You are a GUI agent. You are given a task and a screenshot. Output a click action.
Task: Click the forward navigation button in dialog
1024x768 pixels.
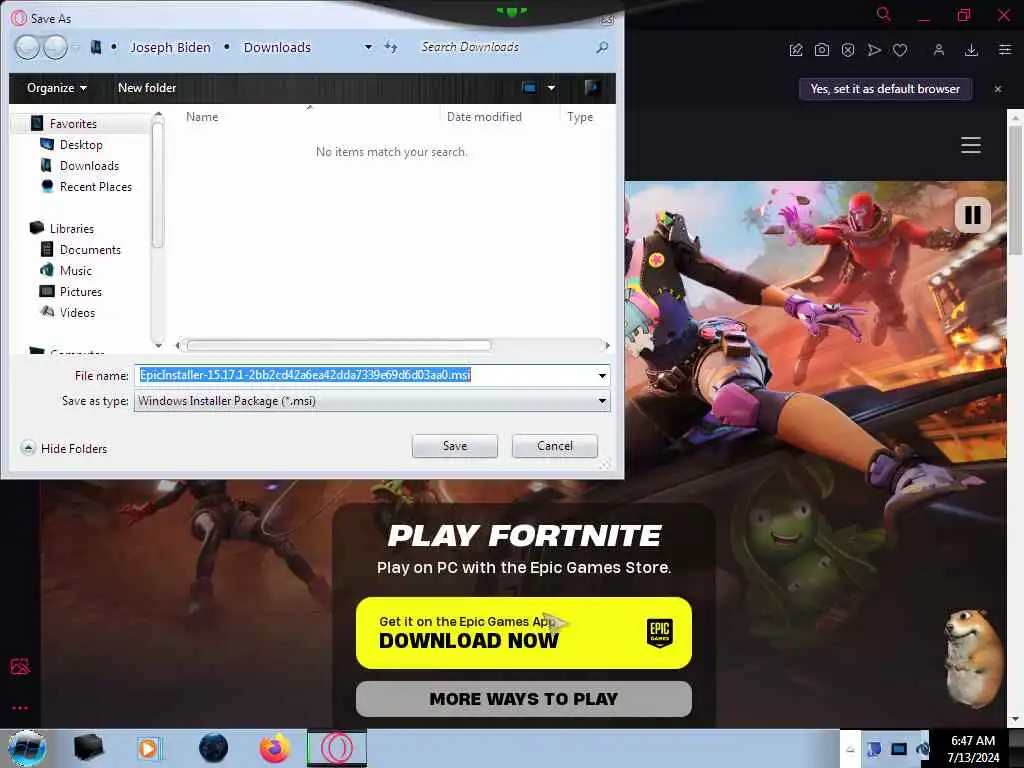[x=55, y=47]
